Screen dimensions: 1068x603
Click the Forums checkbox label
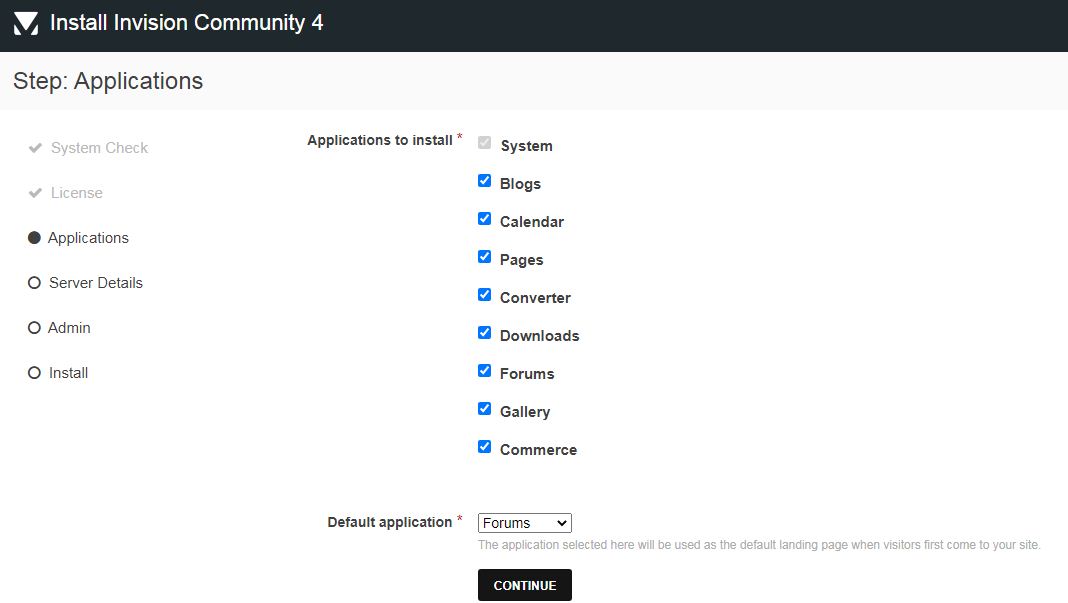[527, 373]
